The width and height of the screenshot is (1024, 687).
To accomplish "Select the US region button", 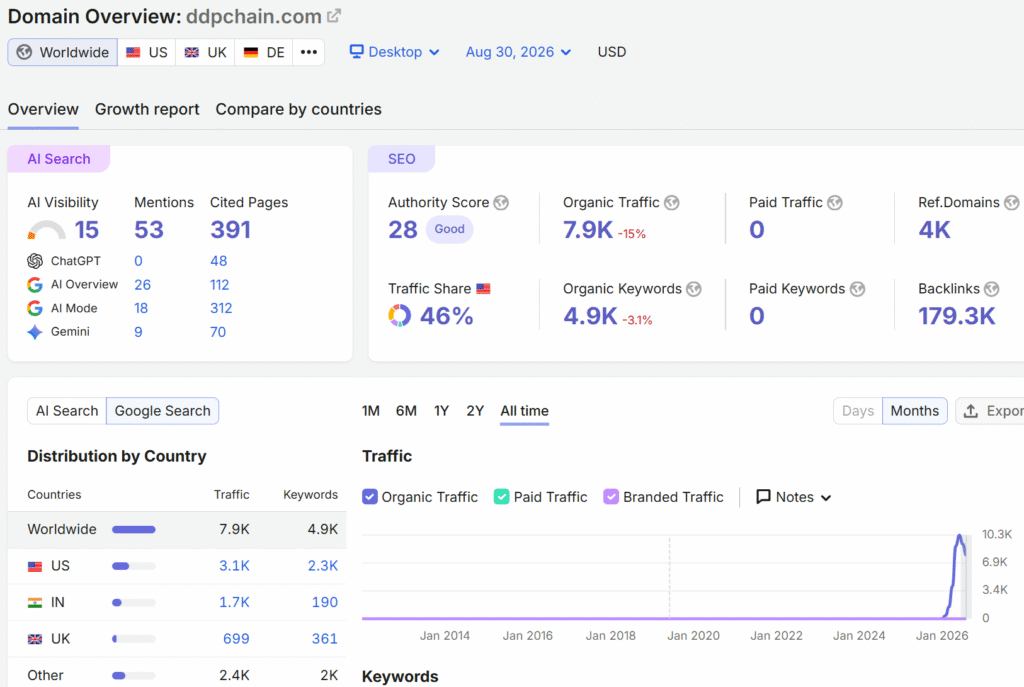I will [x=146, y=52].
